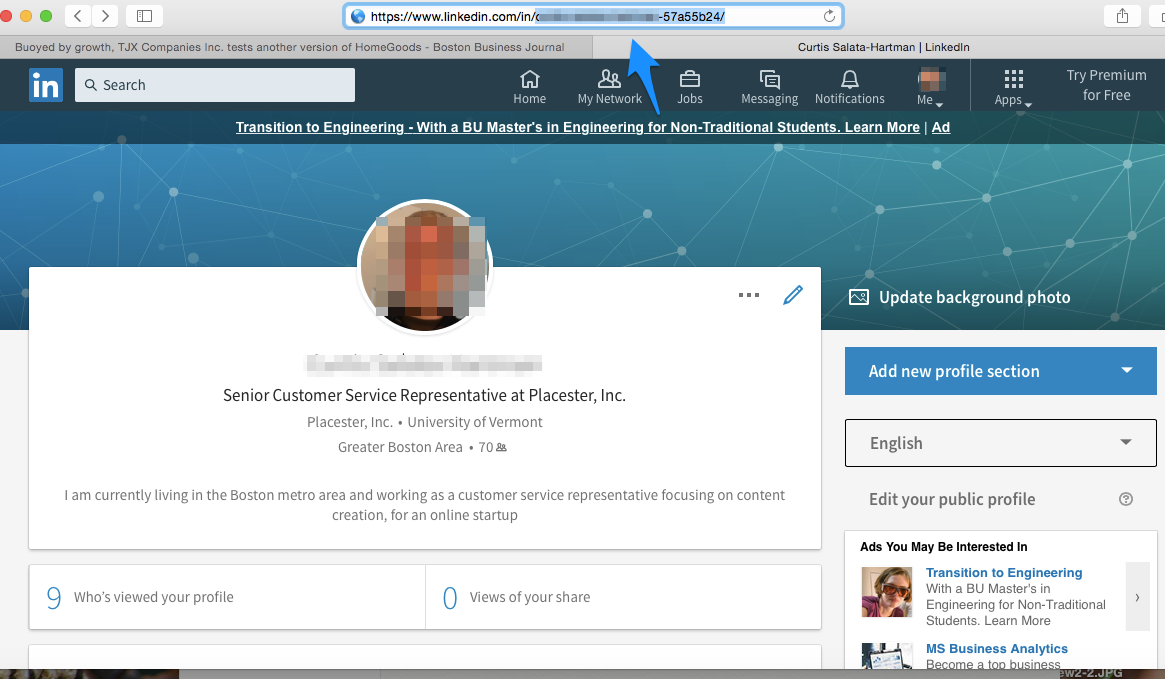View Notifications bell
Screen dimensions: 1165x679
(x=849, y=86)
